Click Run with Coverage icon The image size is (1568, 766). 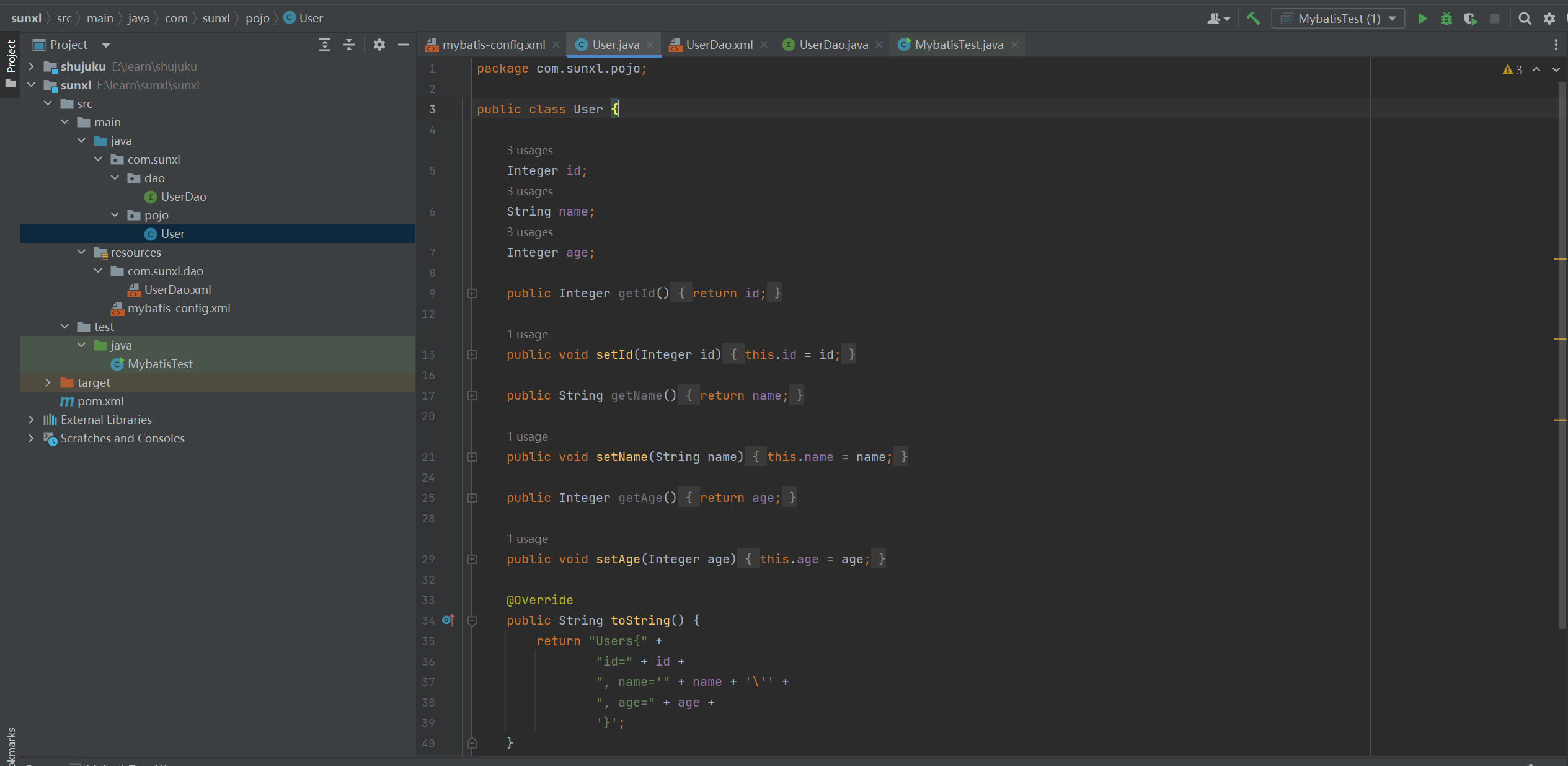click(1470, 19)
